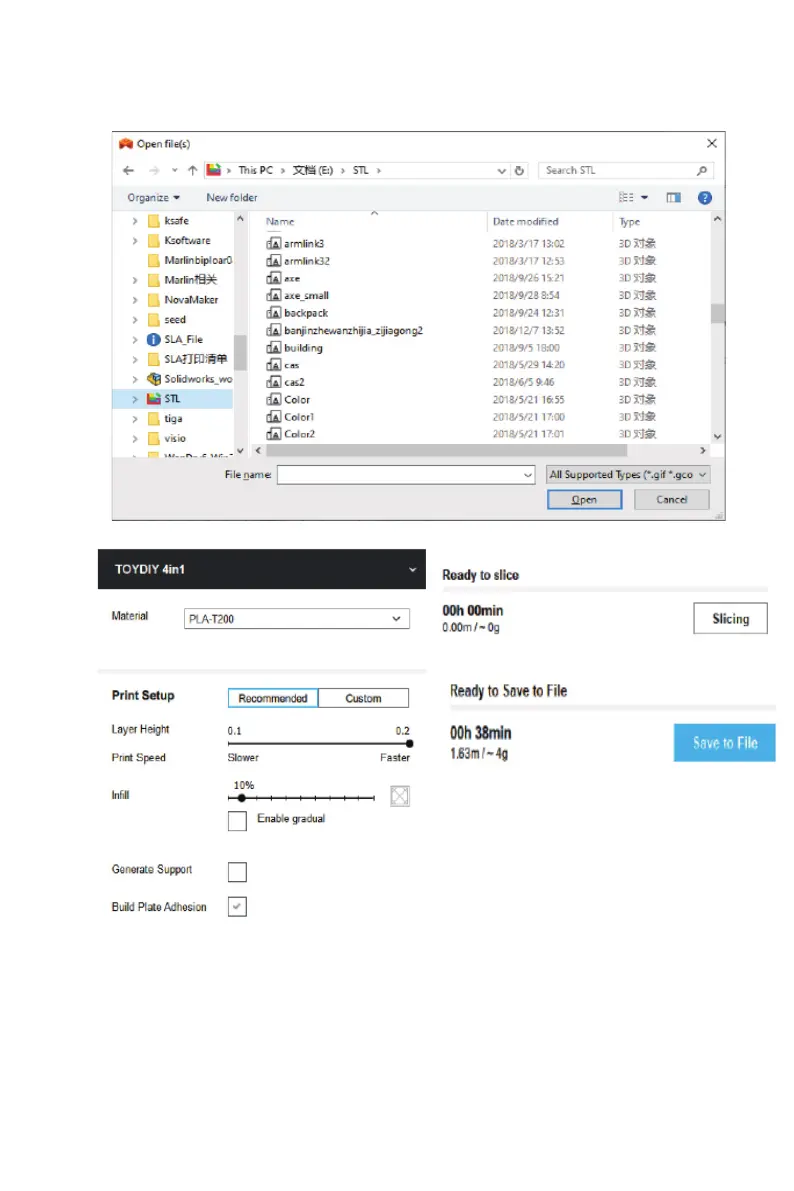Screen dimensions: 794x1191
Task: Expand the NovaMaker folder node
Action: pos(134,300)
